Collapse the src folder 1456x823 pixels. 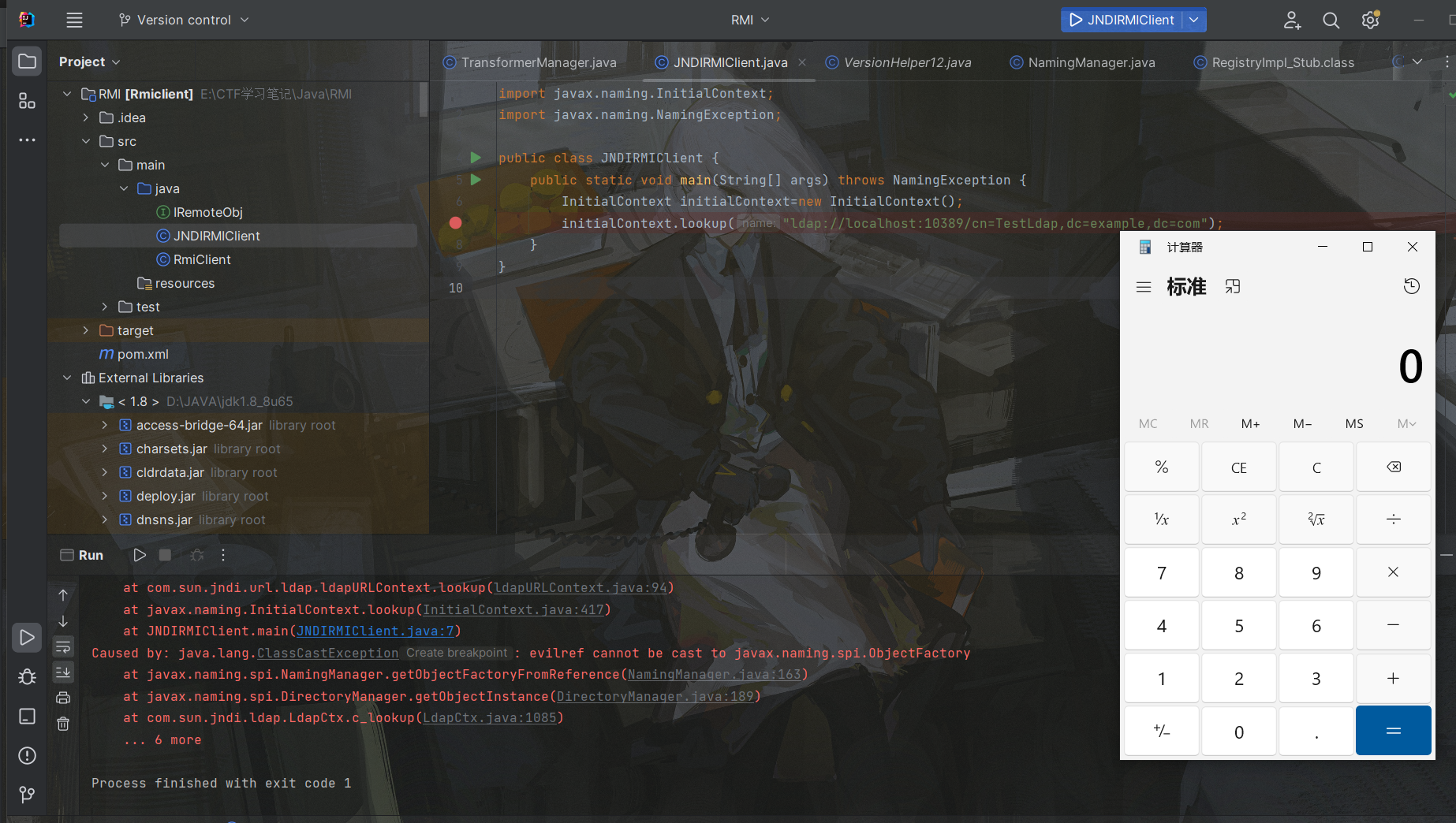(x=86, y=141)
